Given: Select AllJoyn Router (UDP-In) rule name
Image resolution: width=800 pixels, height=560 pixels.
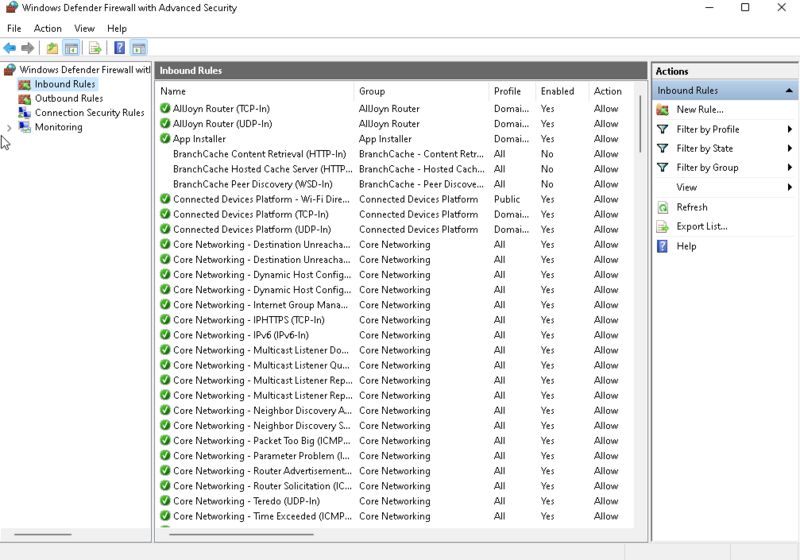Looking at the screenshot, I should (222, 123).
